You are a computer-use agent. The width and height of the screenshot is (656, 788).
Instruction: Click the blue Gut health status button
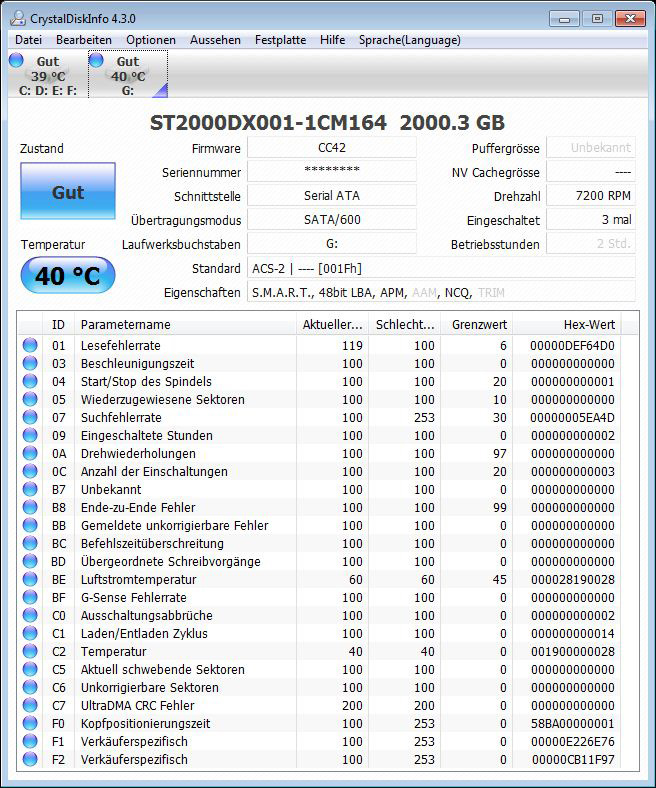68,191
